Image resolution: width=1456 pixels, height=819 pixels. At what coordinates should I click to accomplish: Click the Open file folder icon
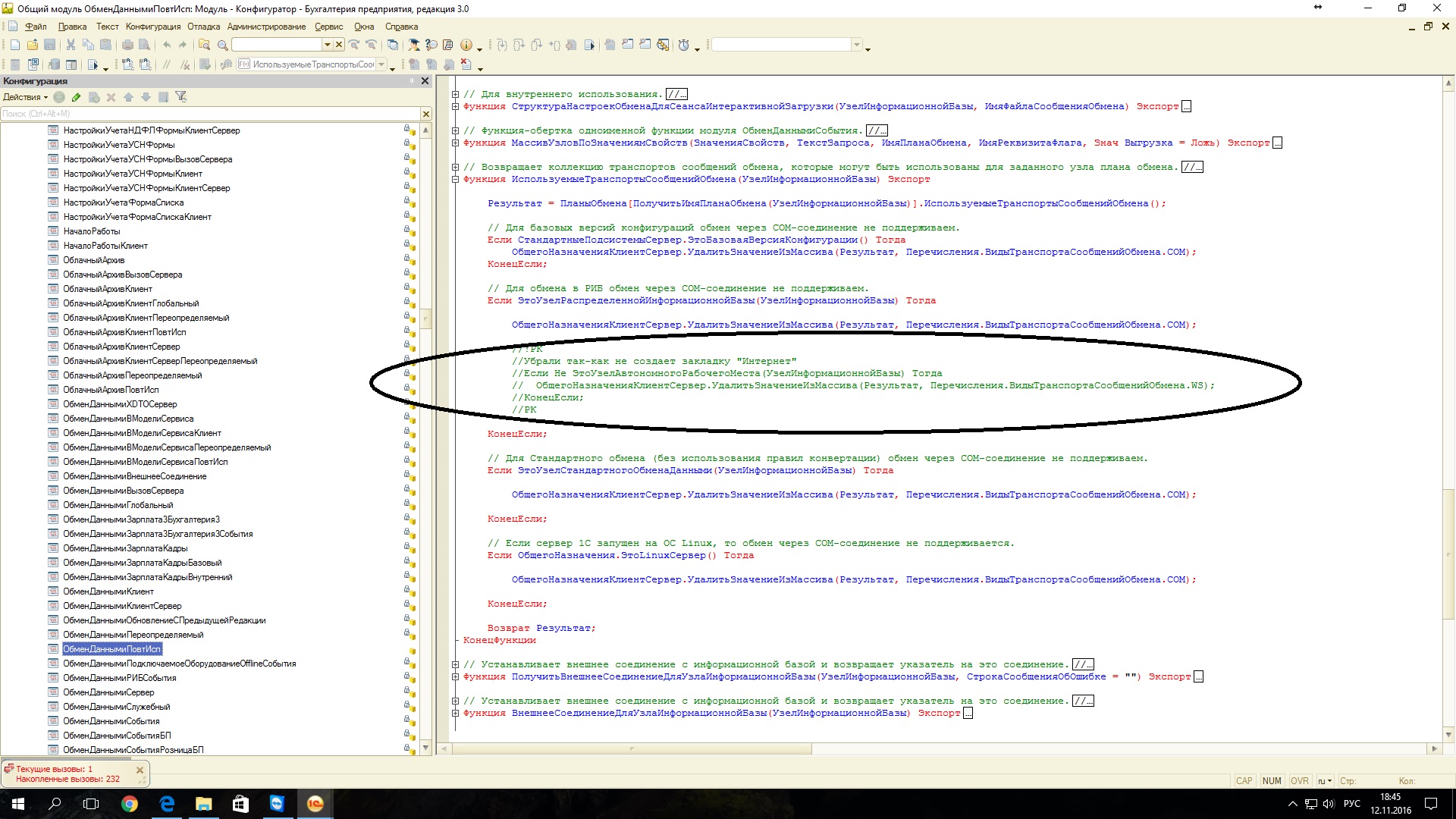(x=32, y=45)
